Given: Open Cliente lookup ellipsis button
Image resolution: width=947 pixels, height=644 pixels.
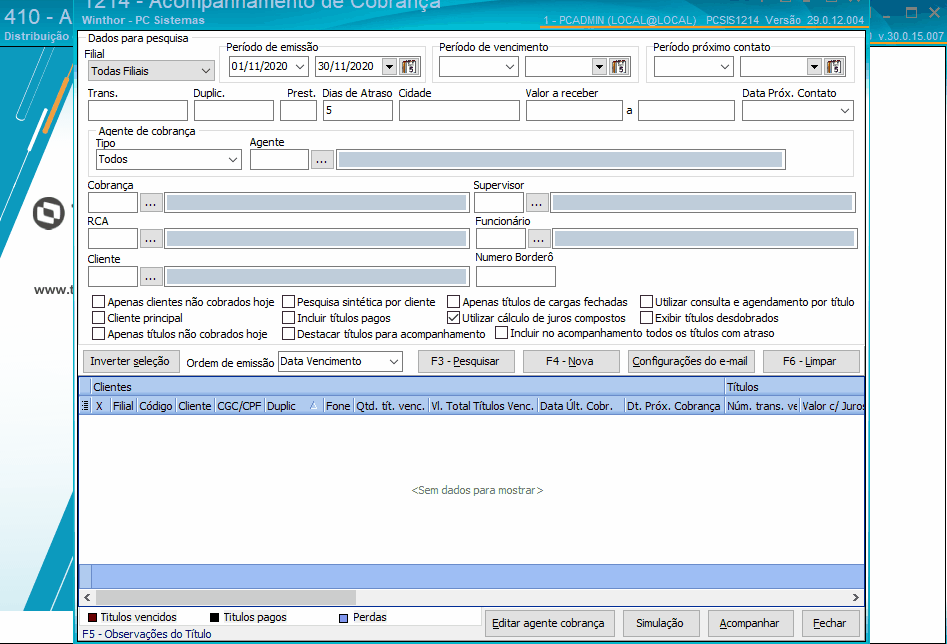Looking at the screenshot, I should [150, 277].
